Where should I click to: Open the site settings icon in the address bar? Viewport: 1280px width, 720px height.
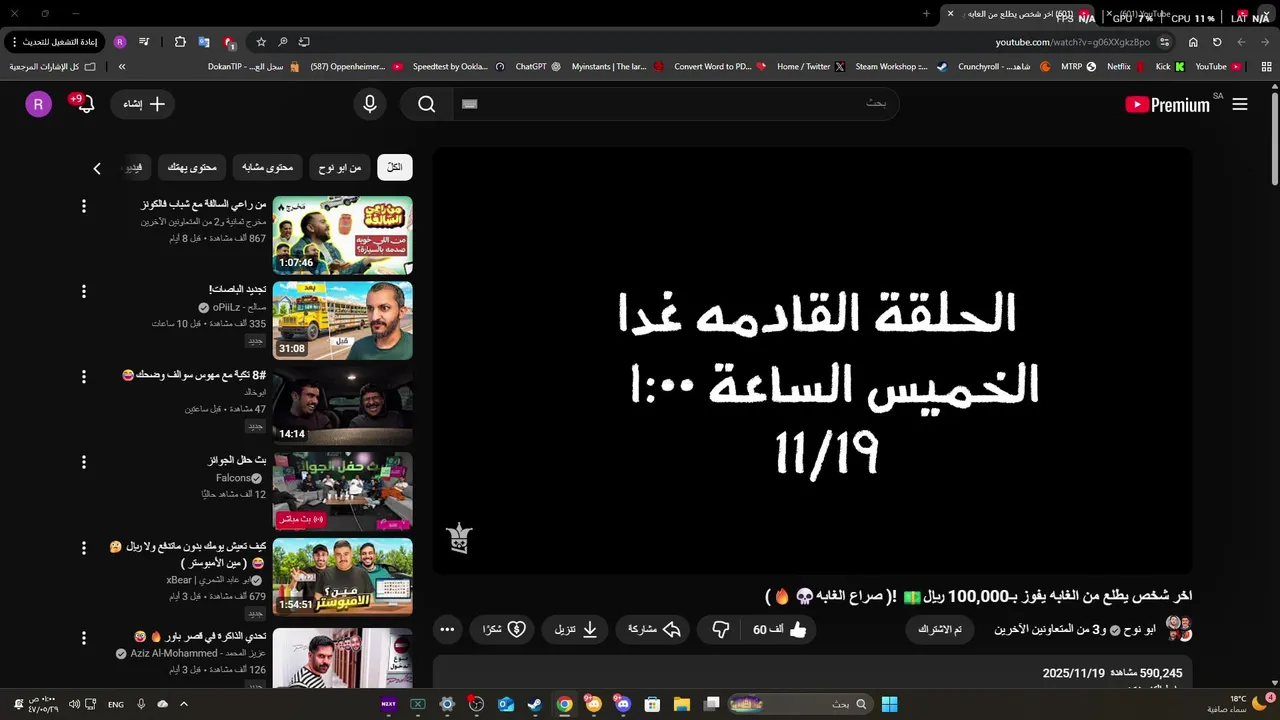point(1165,42)
